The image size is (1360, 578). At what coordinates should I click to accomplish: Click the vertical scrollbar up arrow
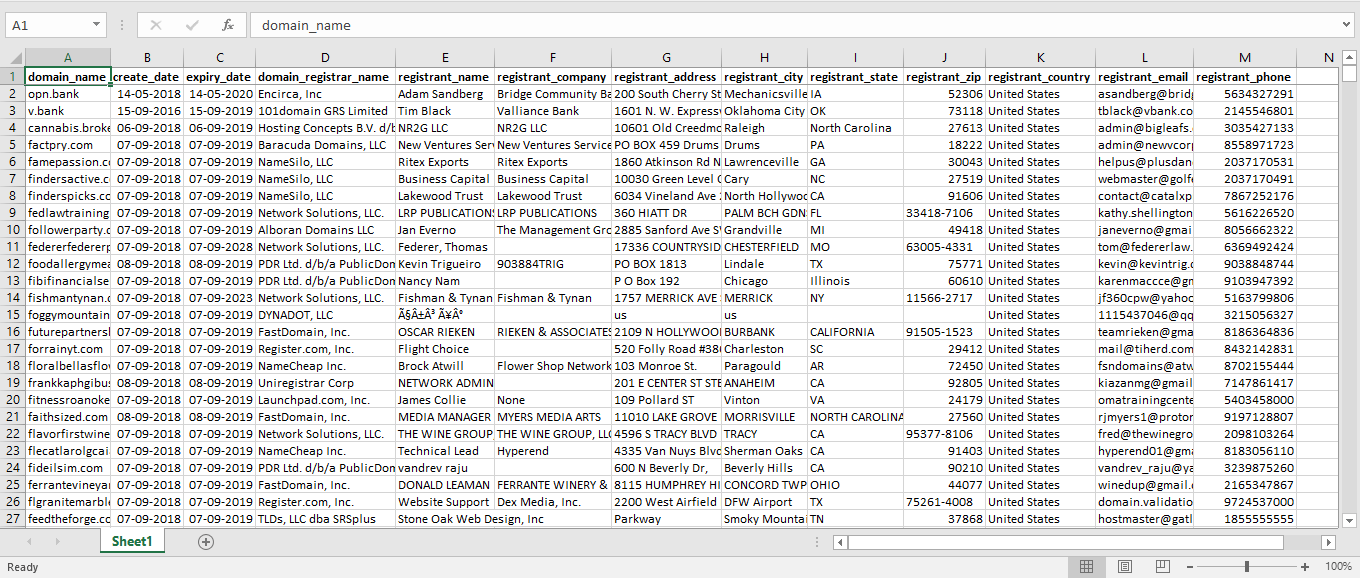click(1349, 58)
